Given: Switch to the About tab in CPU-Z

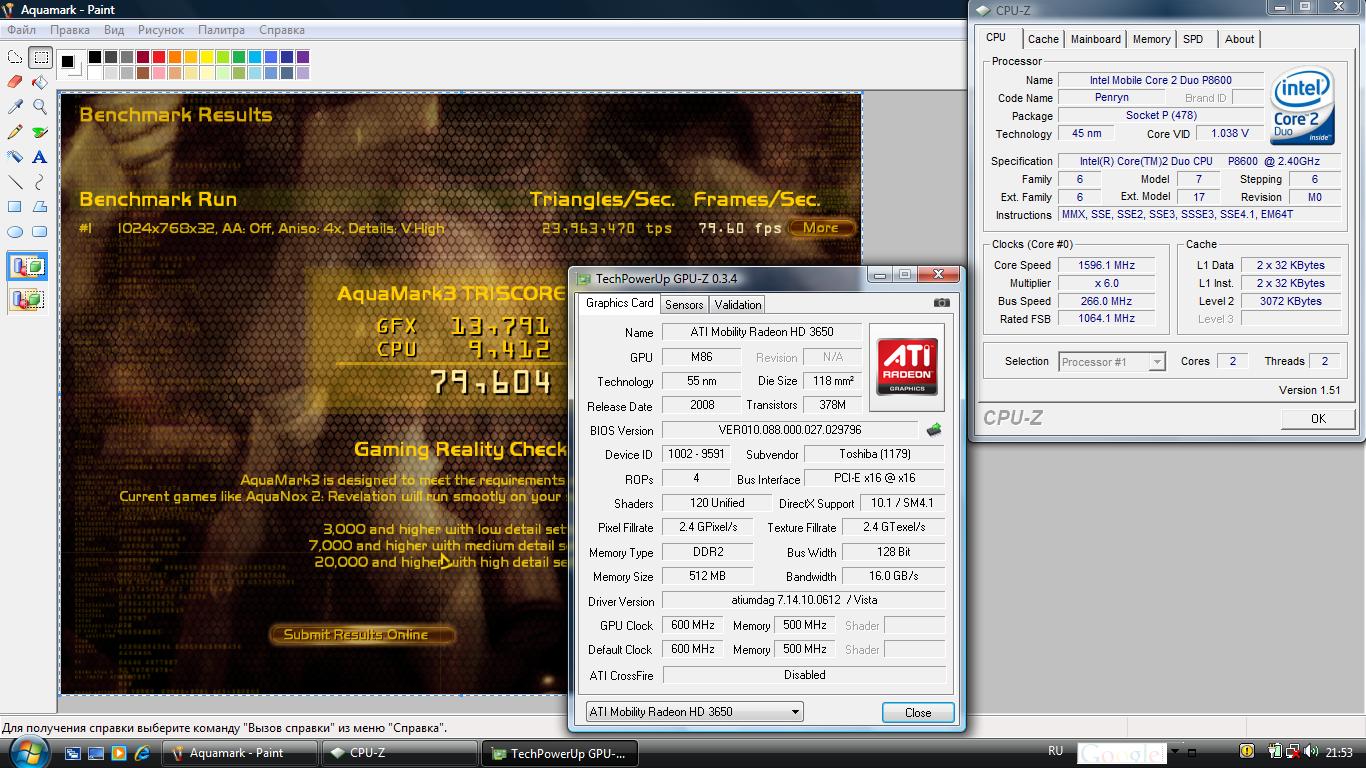Looking at the screenshot, I should click(x=1239, y=39).
